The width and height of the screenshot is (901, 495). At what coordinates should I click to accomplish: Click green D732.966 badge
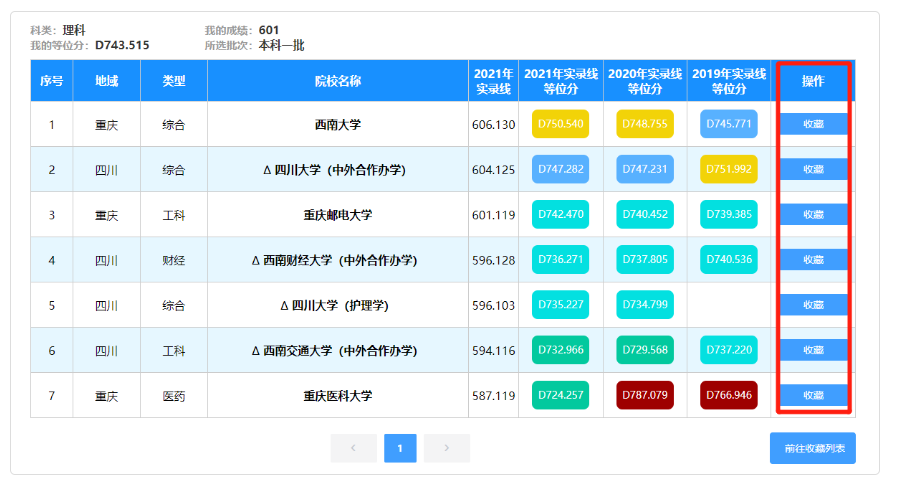pos(560,350)
